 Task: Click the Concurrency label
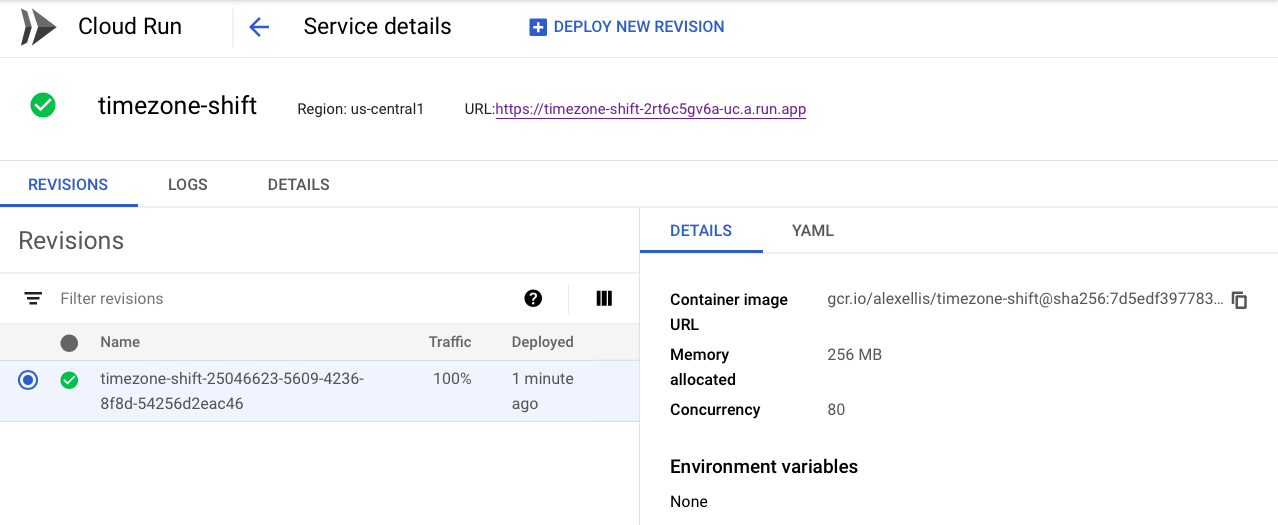coord(715,409)
